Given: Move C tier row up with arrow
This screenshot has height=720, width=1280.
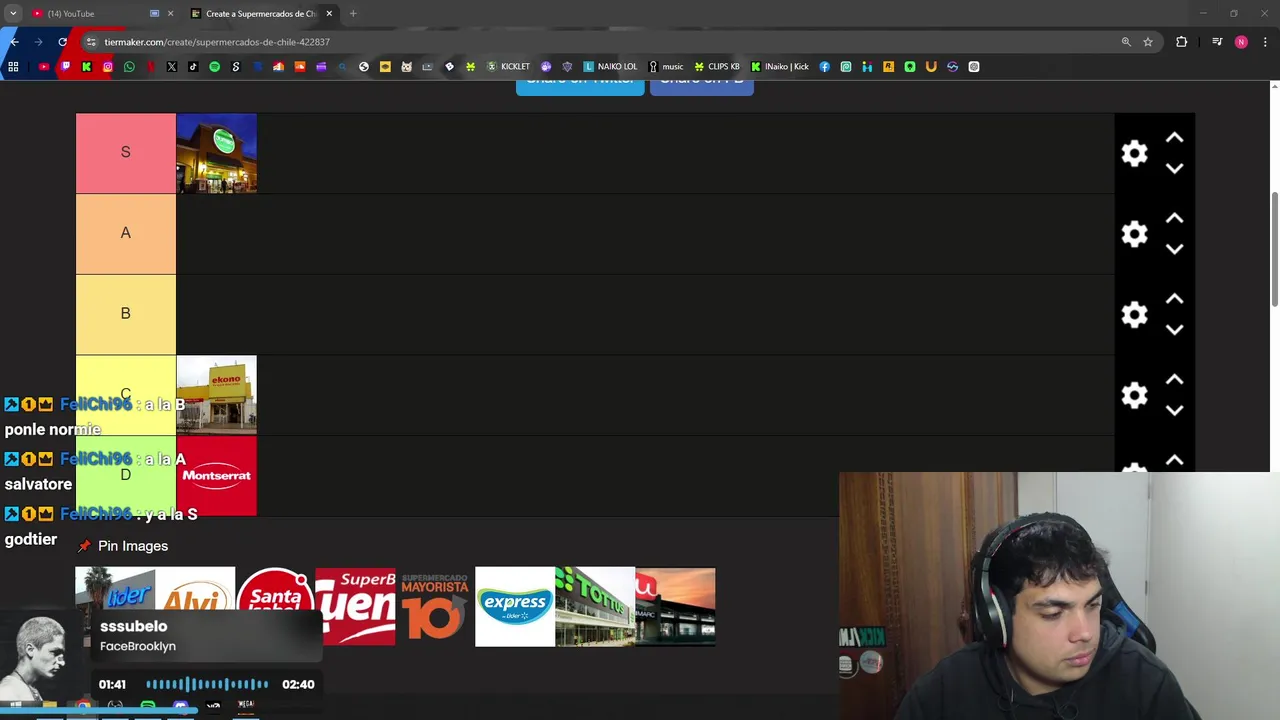Looking at the screenshot, I should pos(1174,380).
